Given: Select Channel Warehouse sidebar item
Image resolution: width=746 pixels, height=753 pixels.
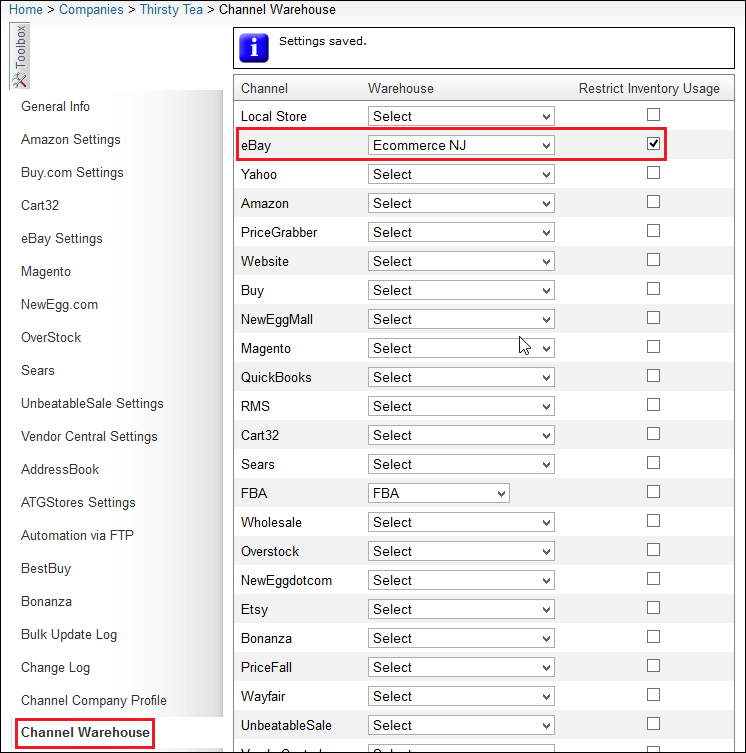Looking at the screenshot, I should [x=85, y=732].
